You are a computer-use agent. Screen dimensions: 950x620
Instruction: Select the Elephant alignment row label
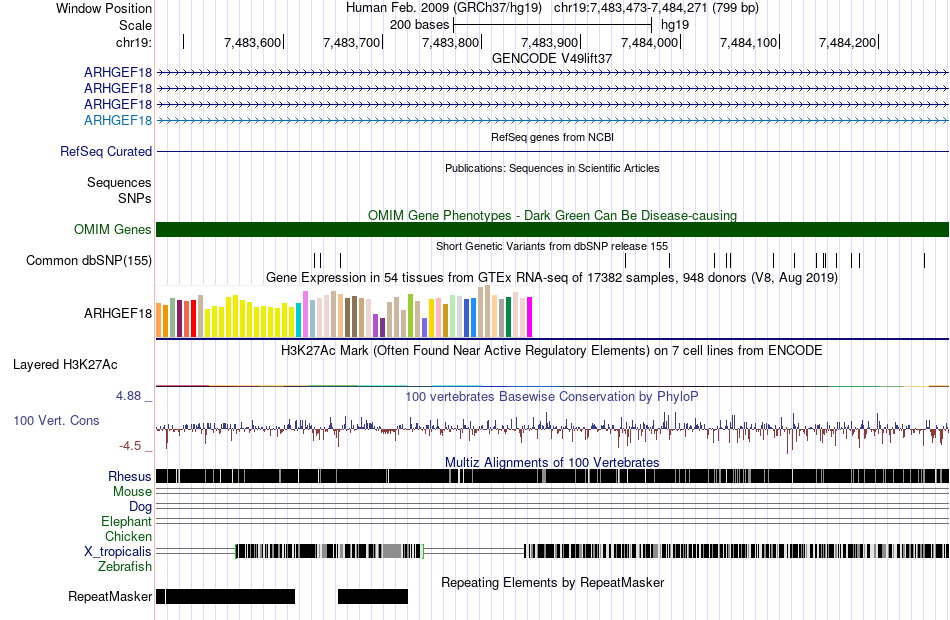(x=126, y=522)
